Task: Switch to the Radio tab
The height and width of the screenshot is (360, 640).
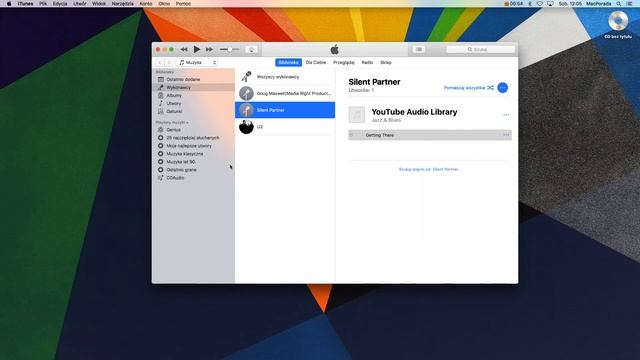Action: point(367,62)
